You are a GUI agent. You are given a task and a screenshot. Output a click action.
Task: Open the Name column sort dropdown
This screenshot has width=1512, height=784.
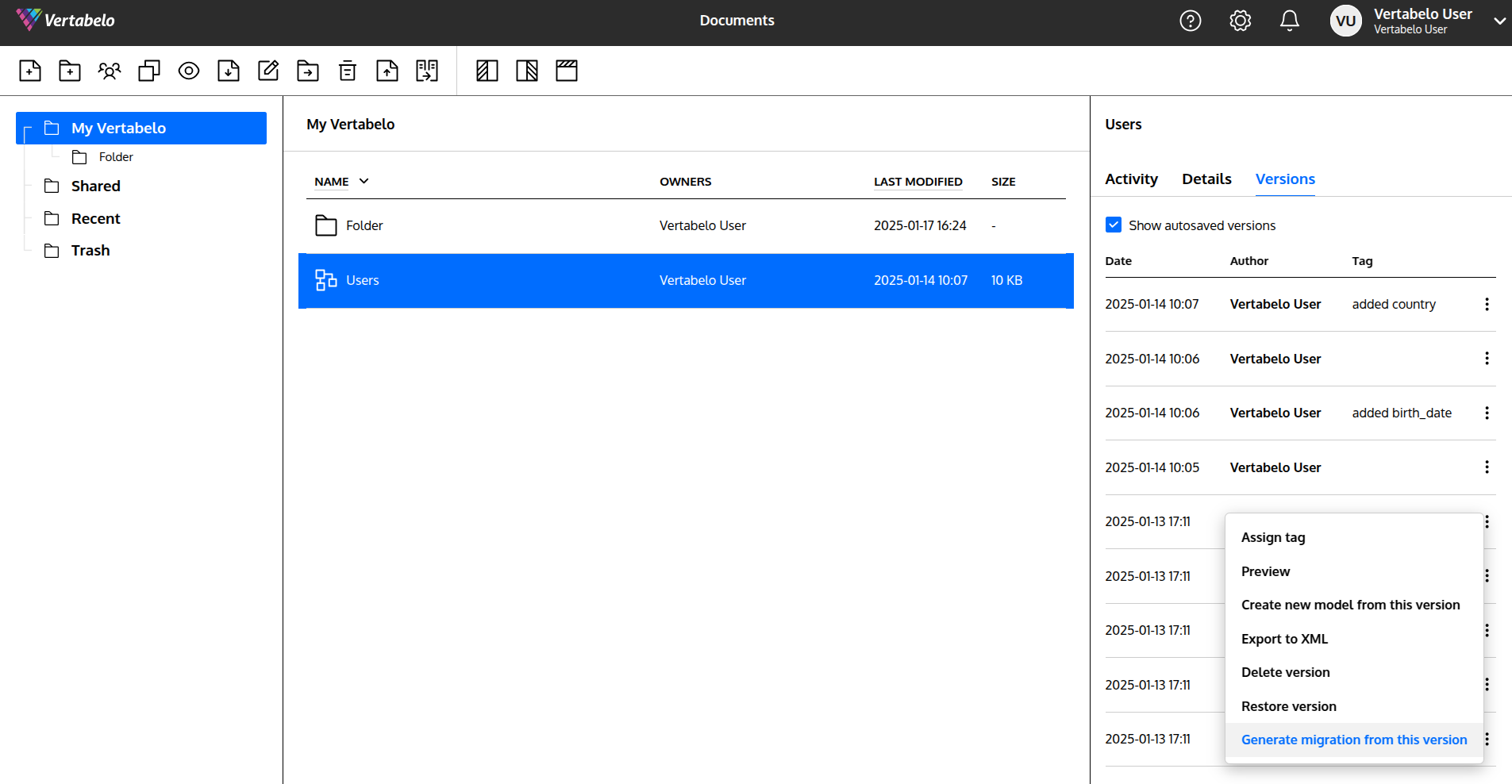(364, 181)
